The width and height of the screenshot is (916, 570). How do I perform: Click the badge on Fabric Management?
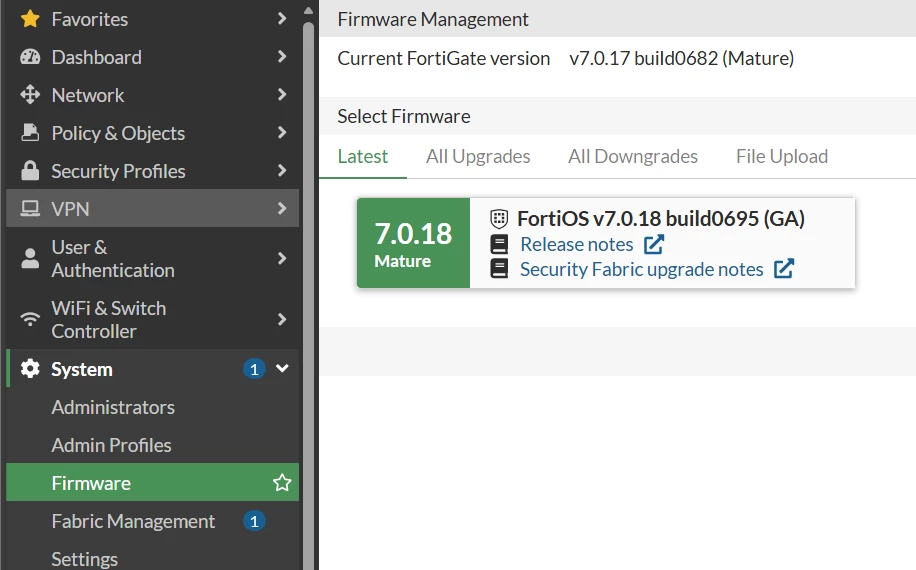254,521
